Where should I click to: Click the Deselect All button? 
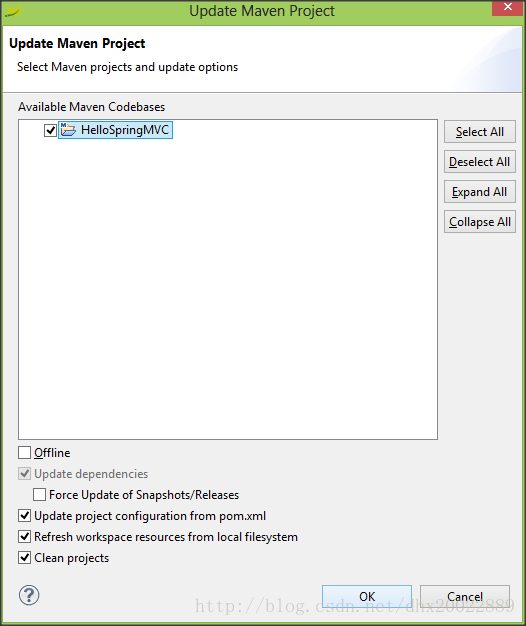click(x=480, y=162)
